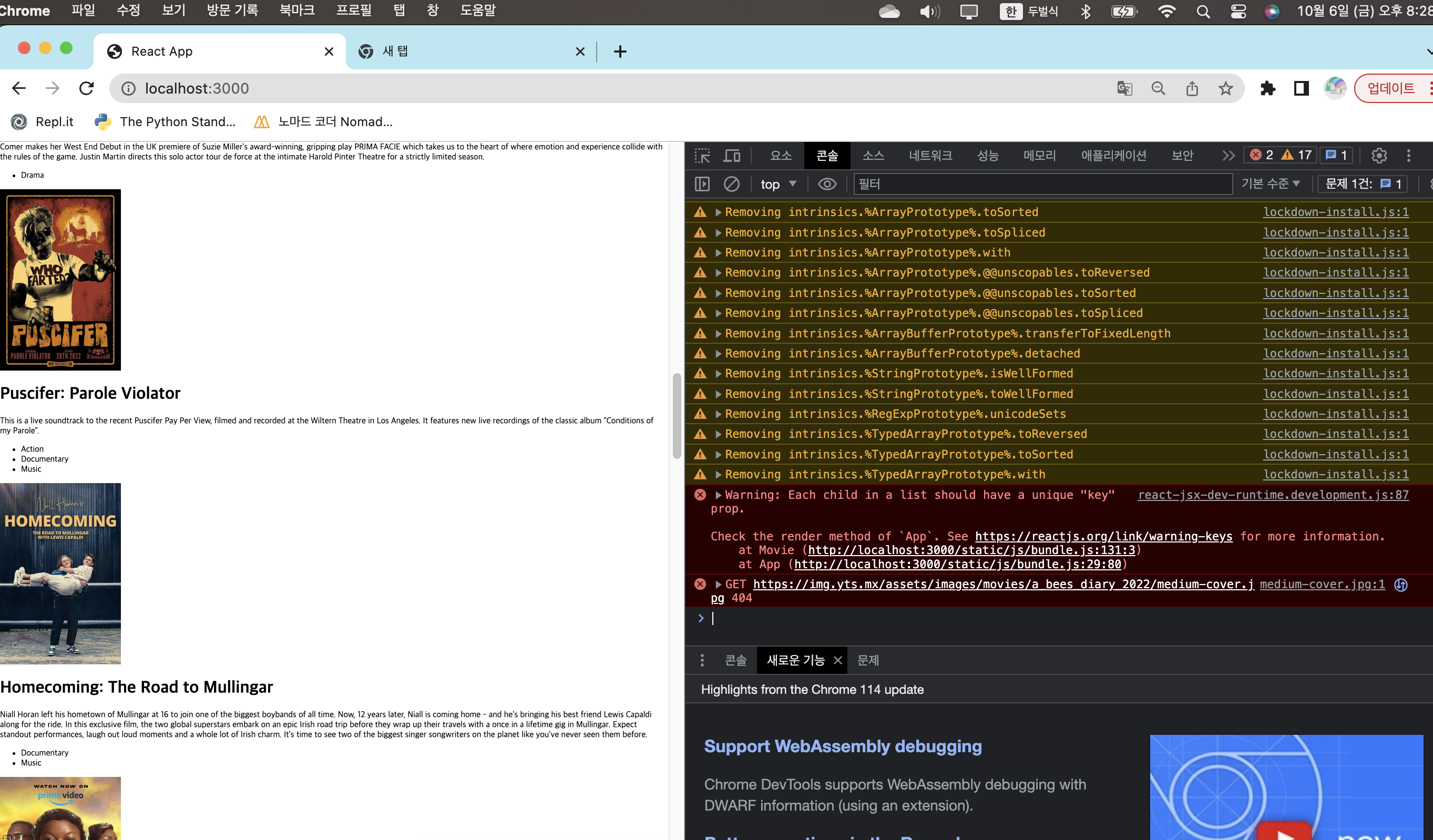Click the Google Translate icon in address bar

point(1124,88)
